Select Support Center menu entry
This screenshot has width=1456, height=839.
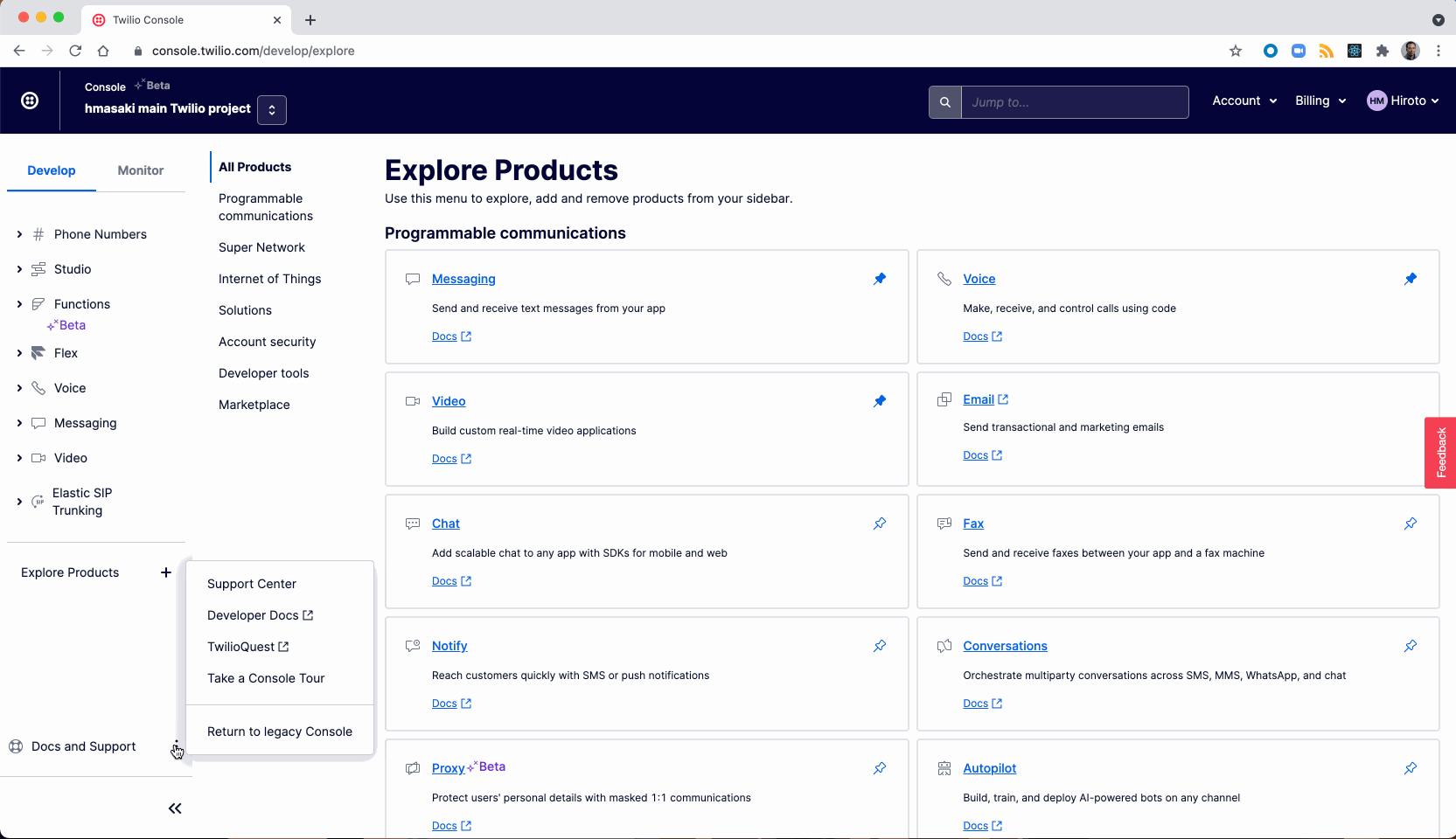coord(252,584)
